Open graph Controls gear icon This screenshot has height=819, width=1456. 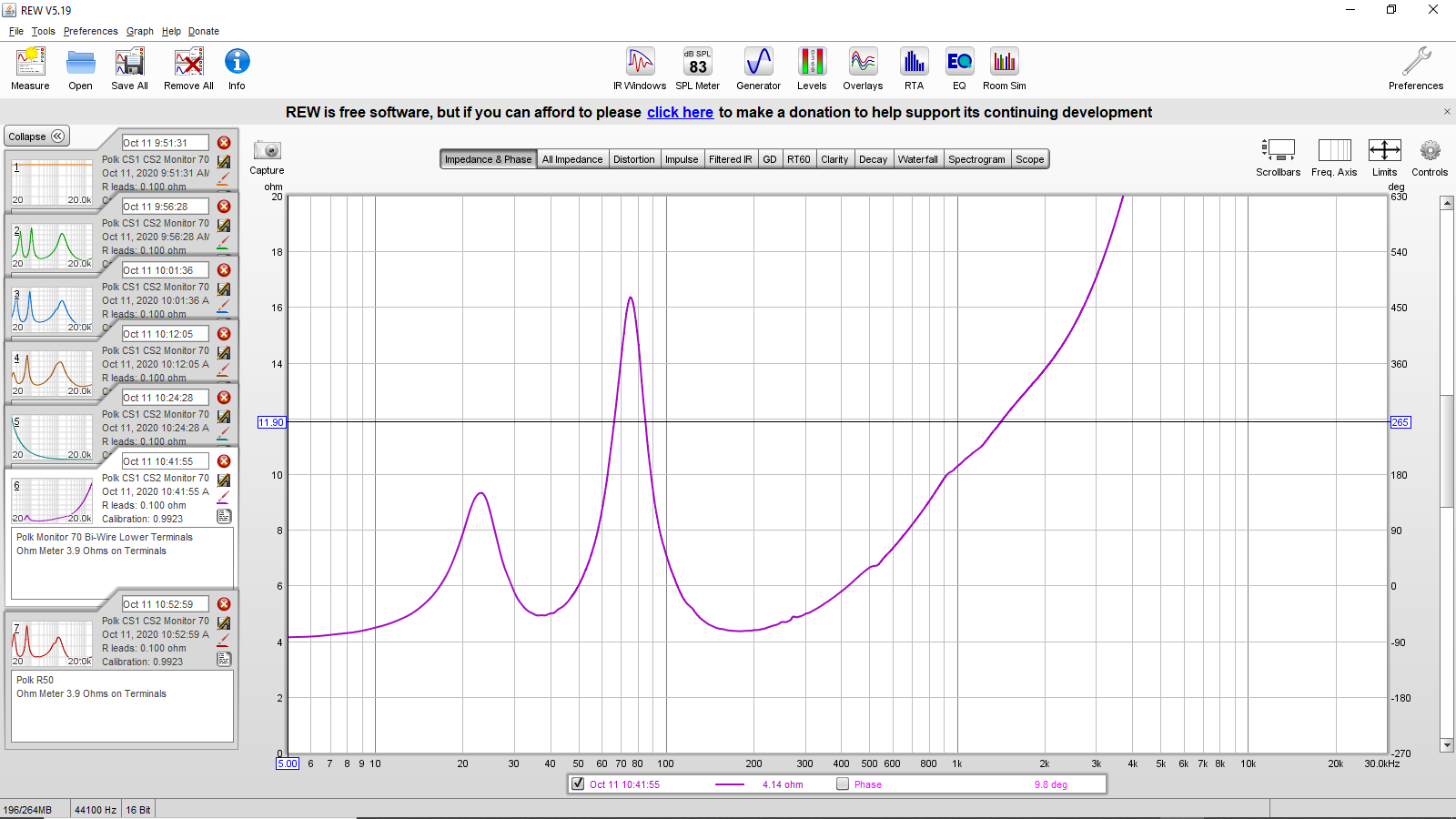1430,150
